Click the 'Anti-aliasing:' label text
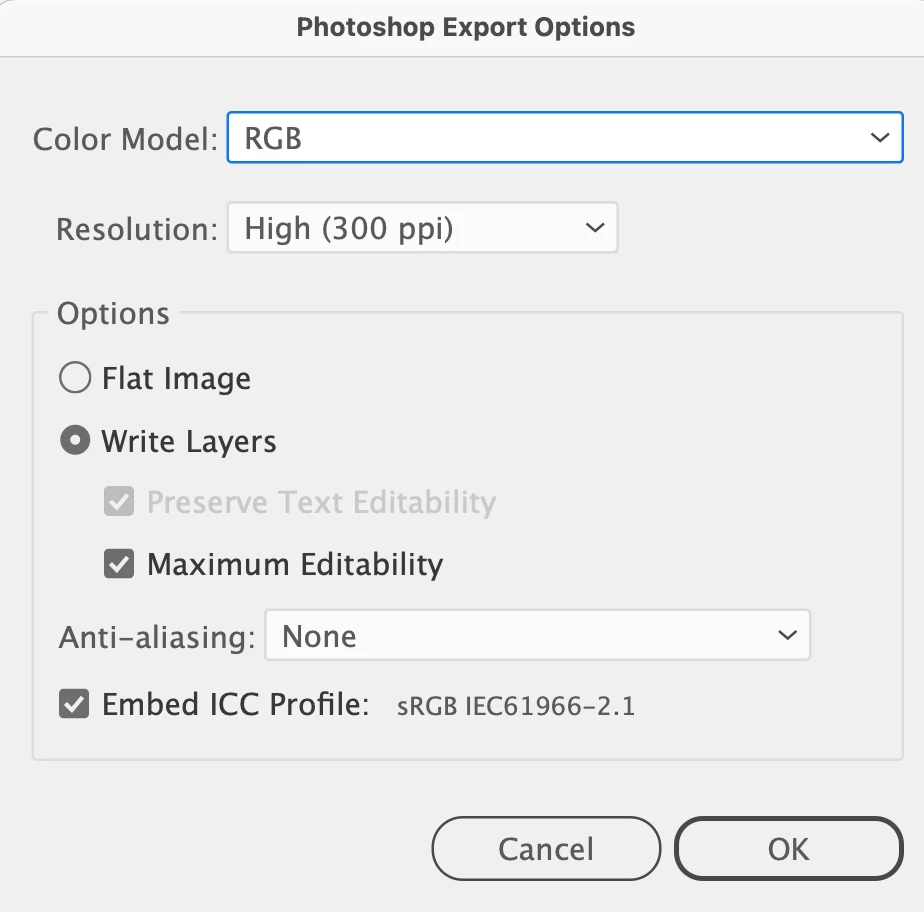924x912 pixels. 157,637
